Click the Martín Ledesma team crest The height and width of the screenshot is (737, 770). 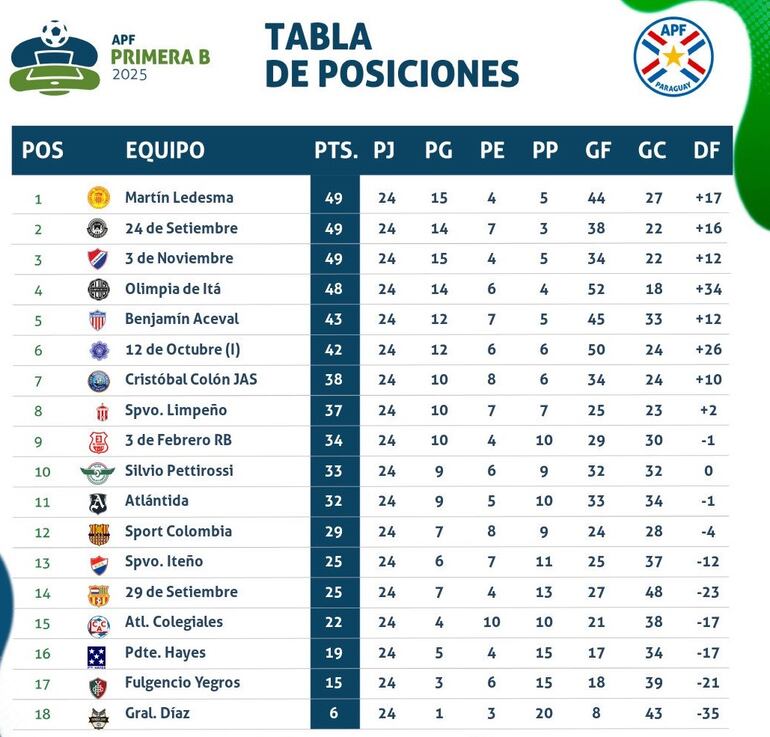tap(98, 198)
